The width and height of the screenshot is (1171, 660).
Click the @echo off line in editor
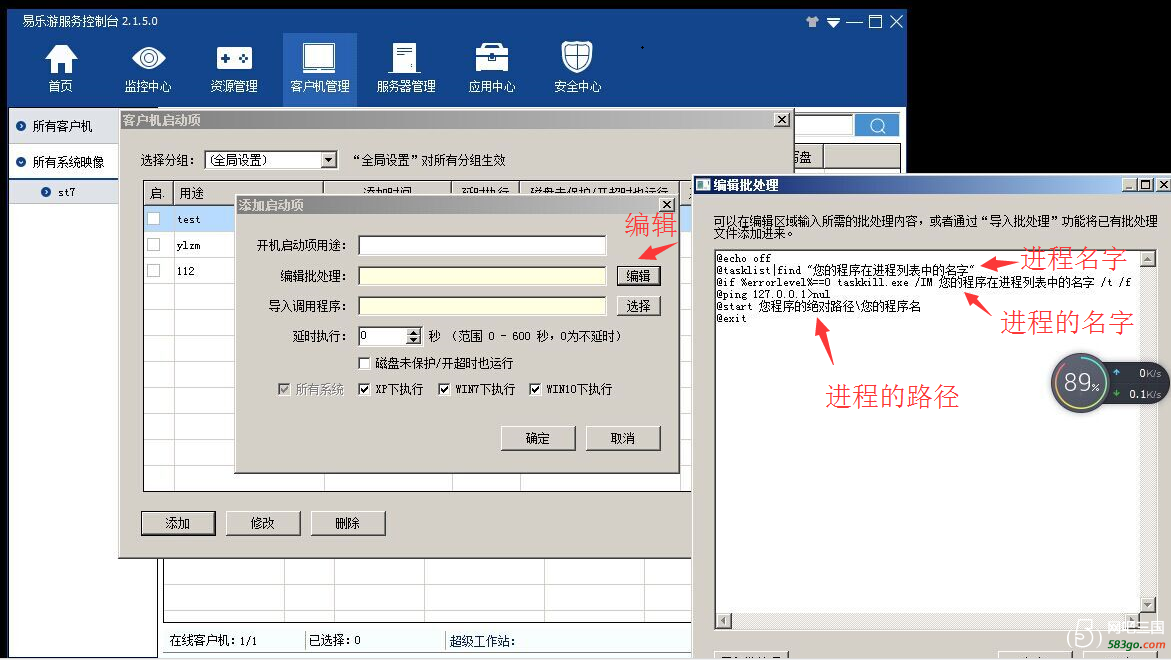click(x=744, y=258)
